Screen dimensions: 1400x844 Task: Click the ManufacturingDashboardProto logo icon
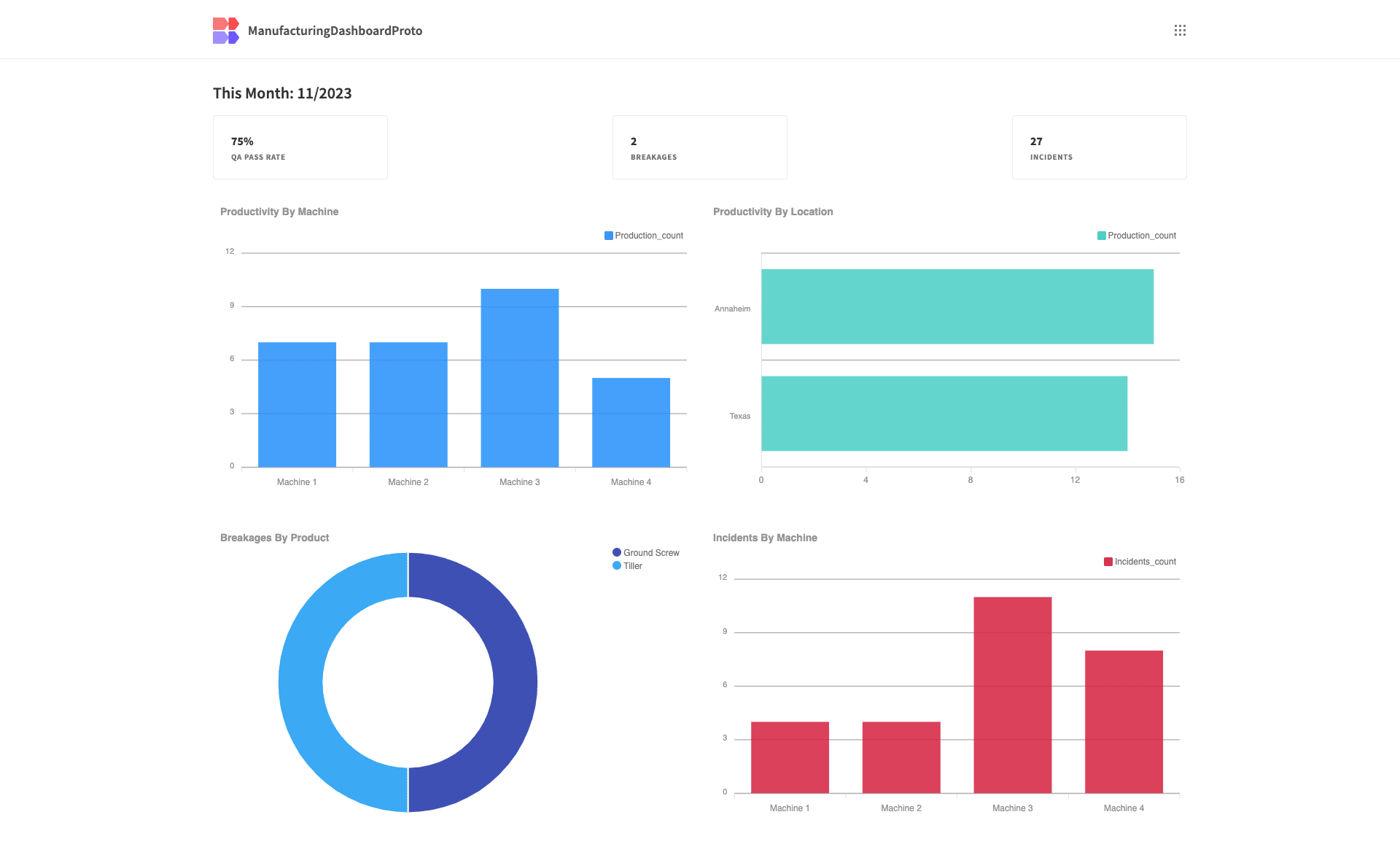[x=226, y=31]
